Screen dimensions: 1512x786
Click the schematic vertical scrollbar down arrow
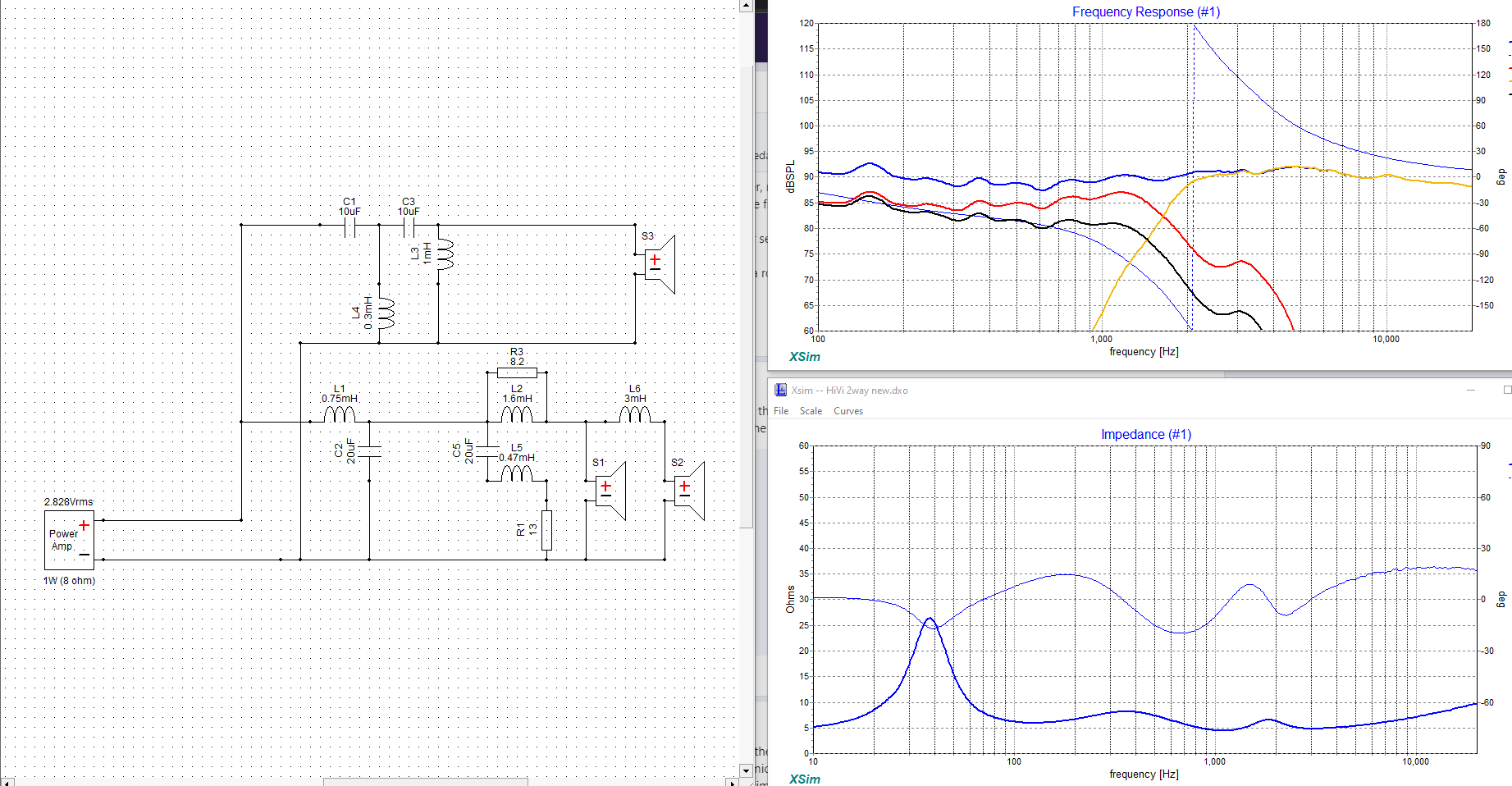[746, 770]
